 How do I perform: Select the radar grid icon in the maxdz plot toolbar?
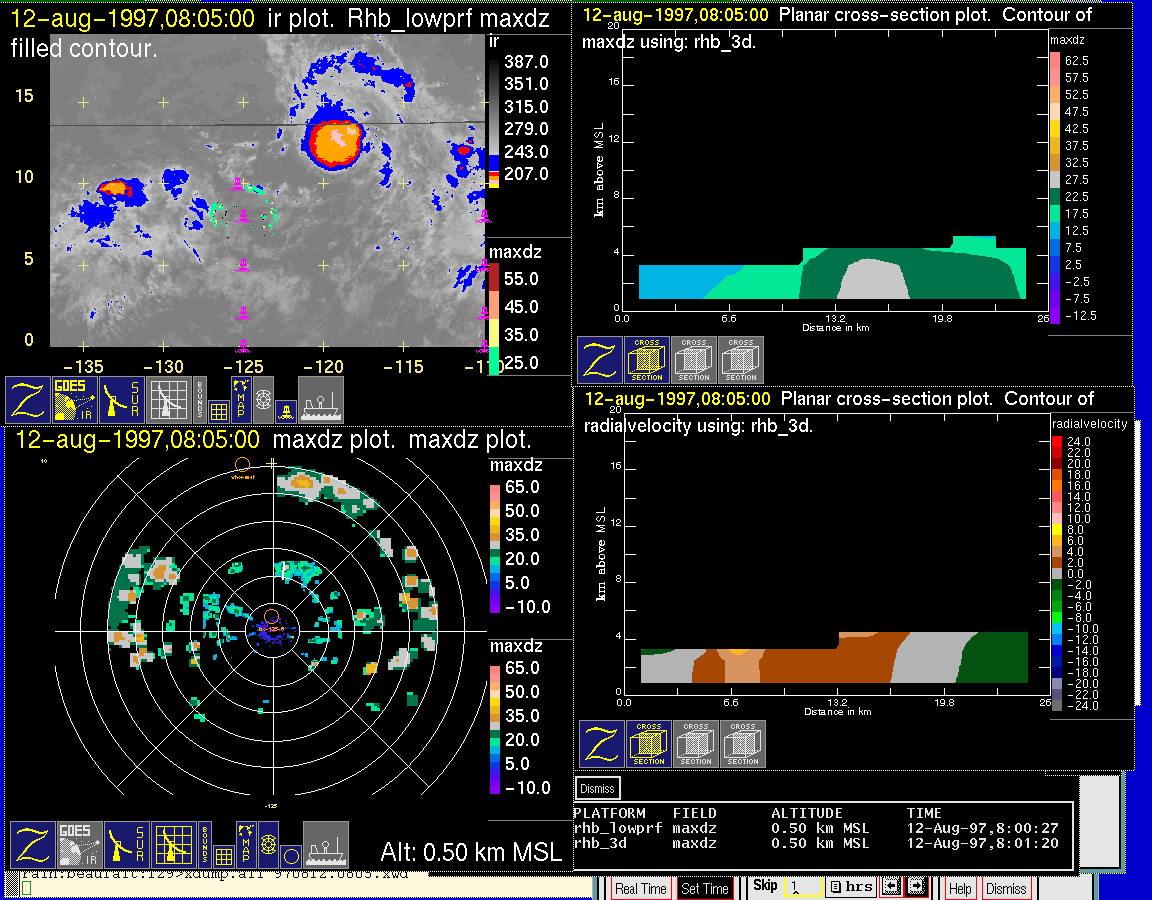point(173,845)
